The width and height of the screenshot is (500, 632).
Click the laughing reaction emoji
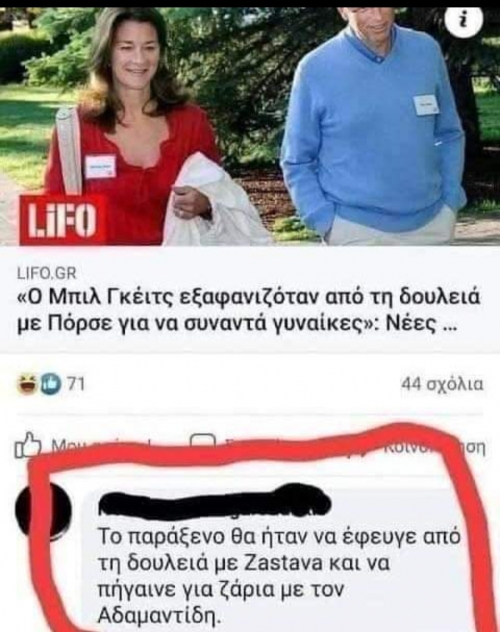(27, 384)
